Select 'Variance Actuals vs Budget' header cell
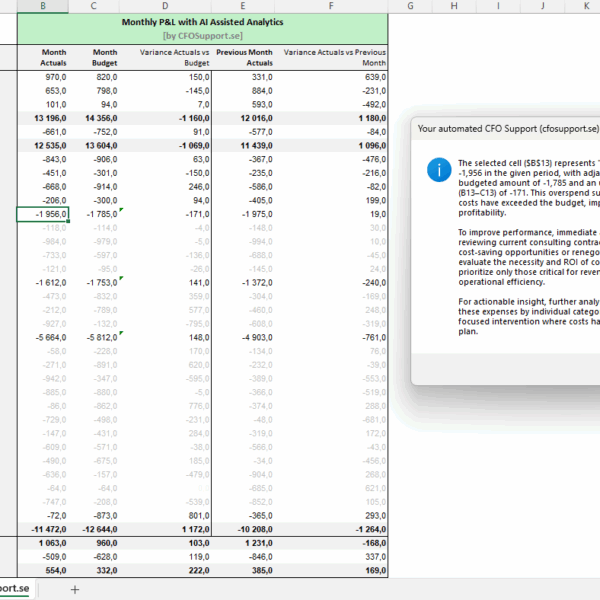 [x=165, y=57]
